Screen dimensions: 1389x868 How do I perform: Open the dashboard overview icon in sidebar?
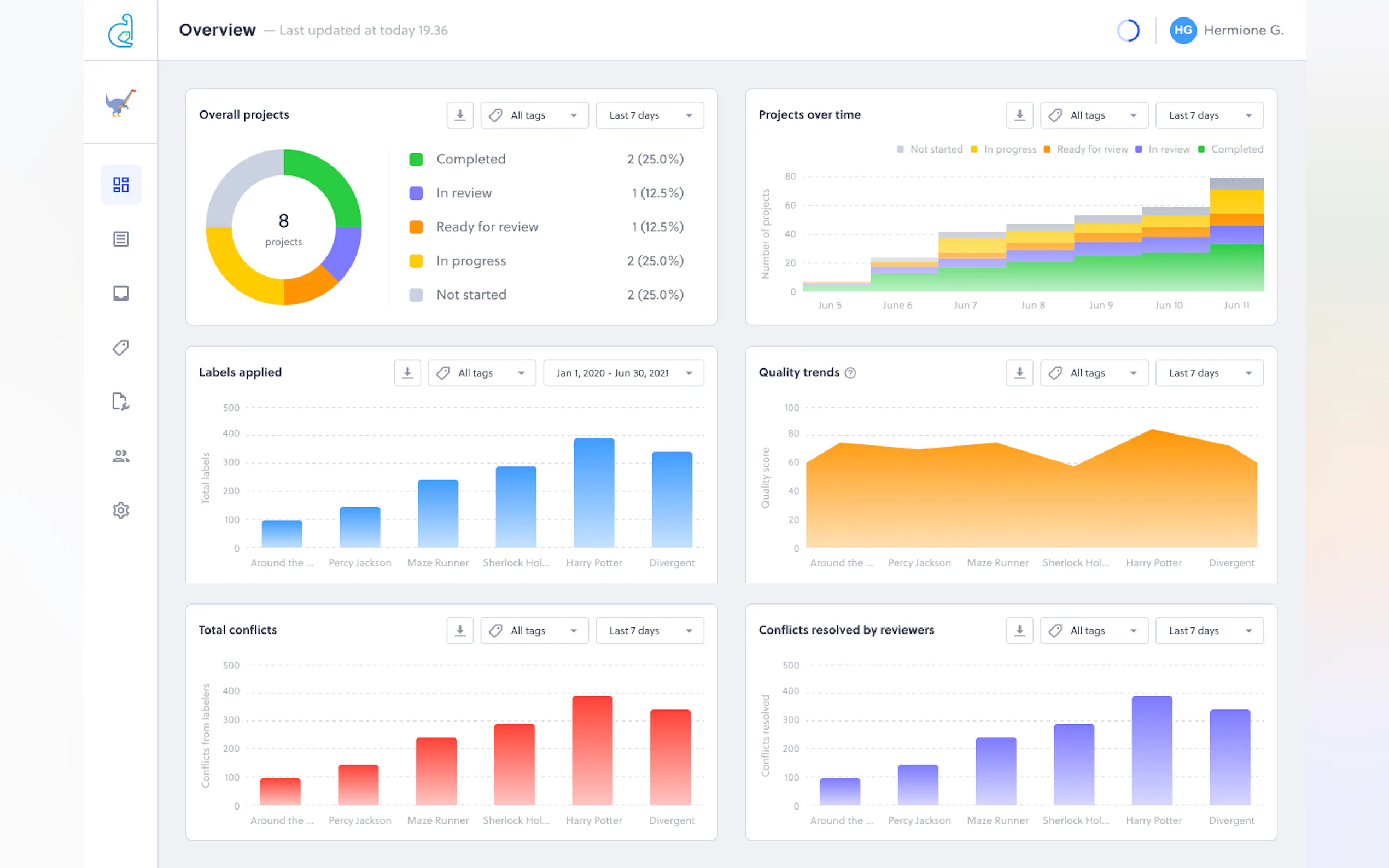[121, 184]
